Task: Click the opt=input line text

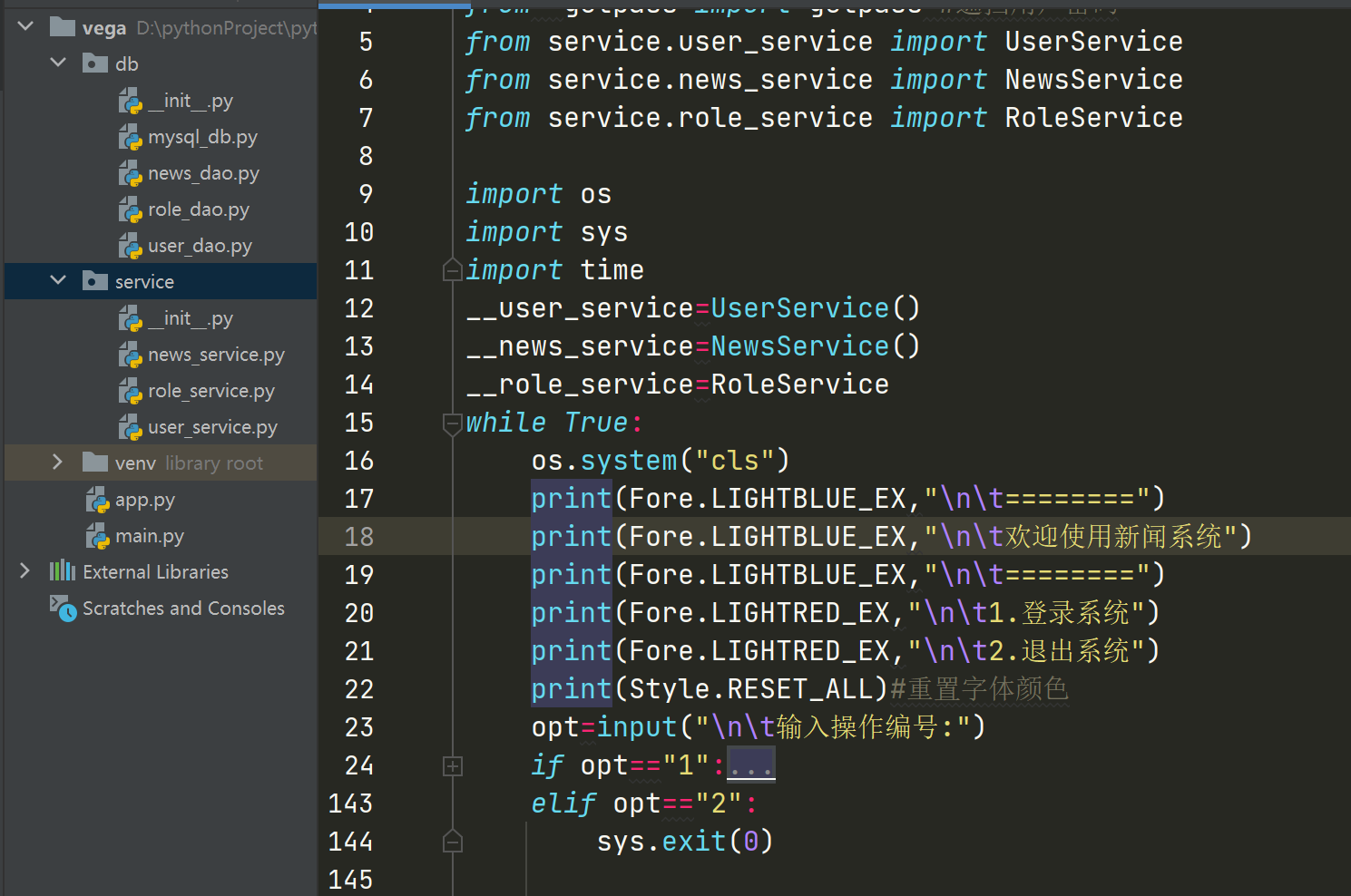Action: (x=759, y=727)
